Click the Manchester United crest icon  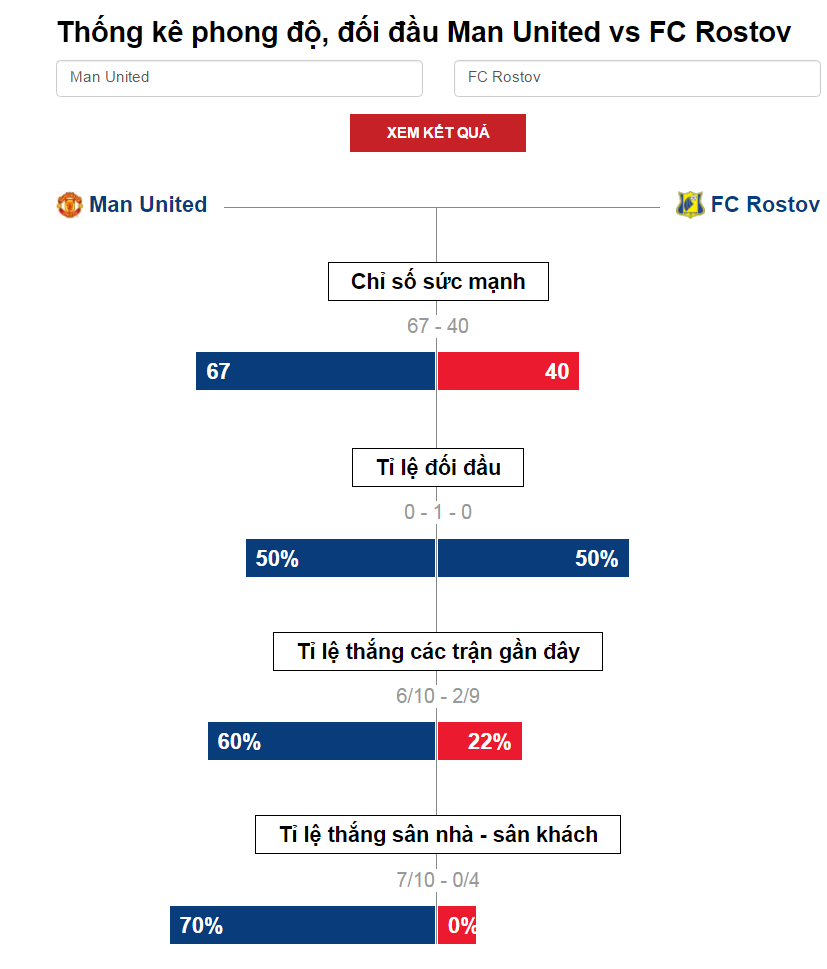pyautogui.click(x=69, y=205)
